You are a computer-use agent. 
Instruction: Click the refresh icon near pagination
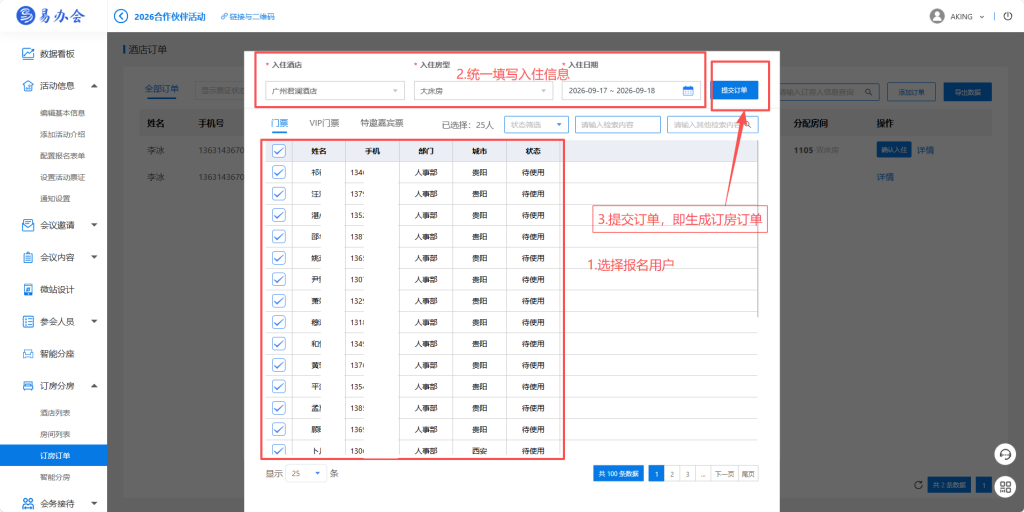coord(918,485)
